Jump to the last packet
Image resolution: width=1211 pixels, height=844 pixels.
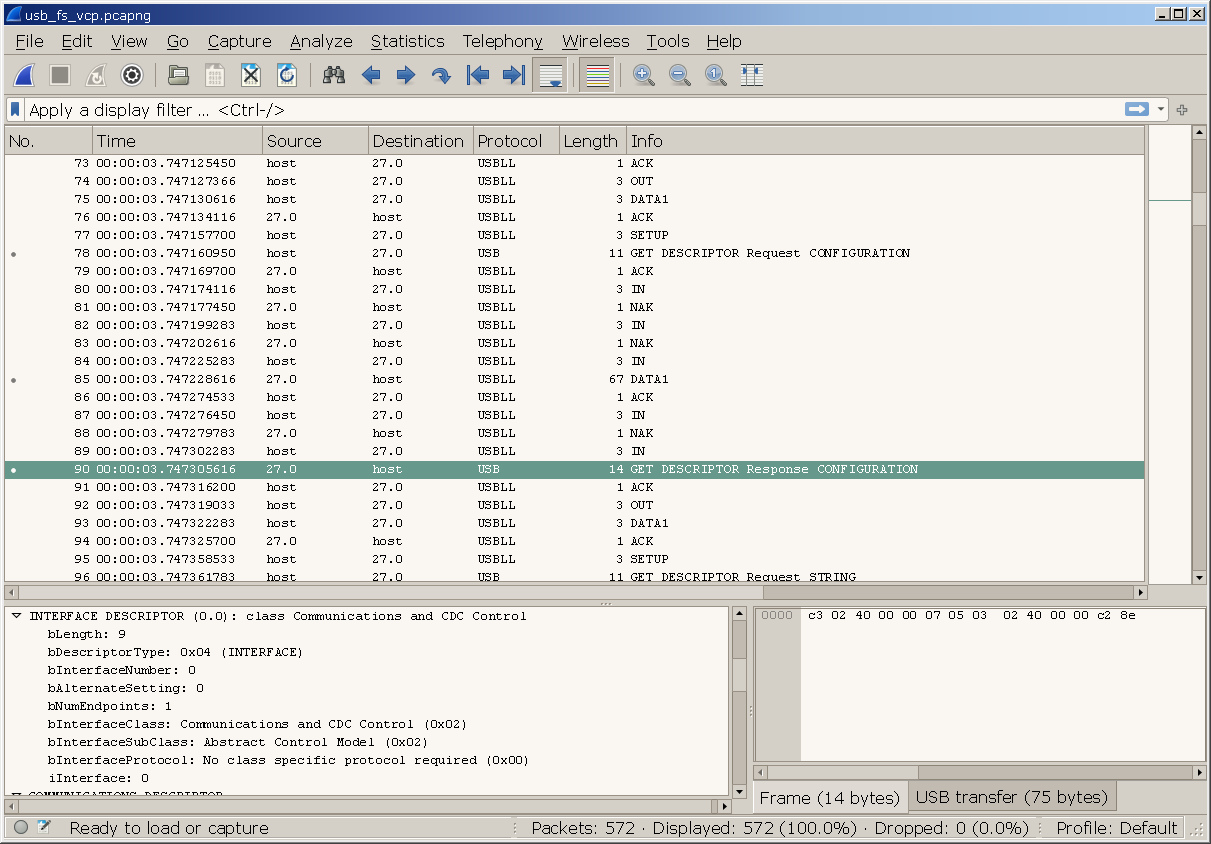point(514,76)
